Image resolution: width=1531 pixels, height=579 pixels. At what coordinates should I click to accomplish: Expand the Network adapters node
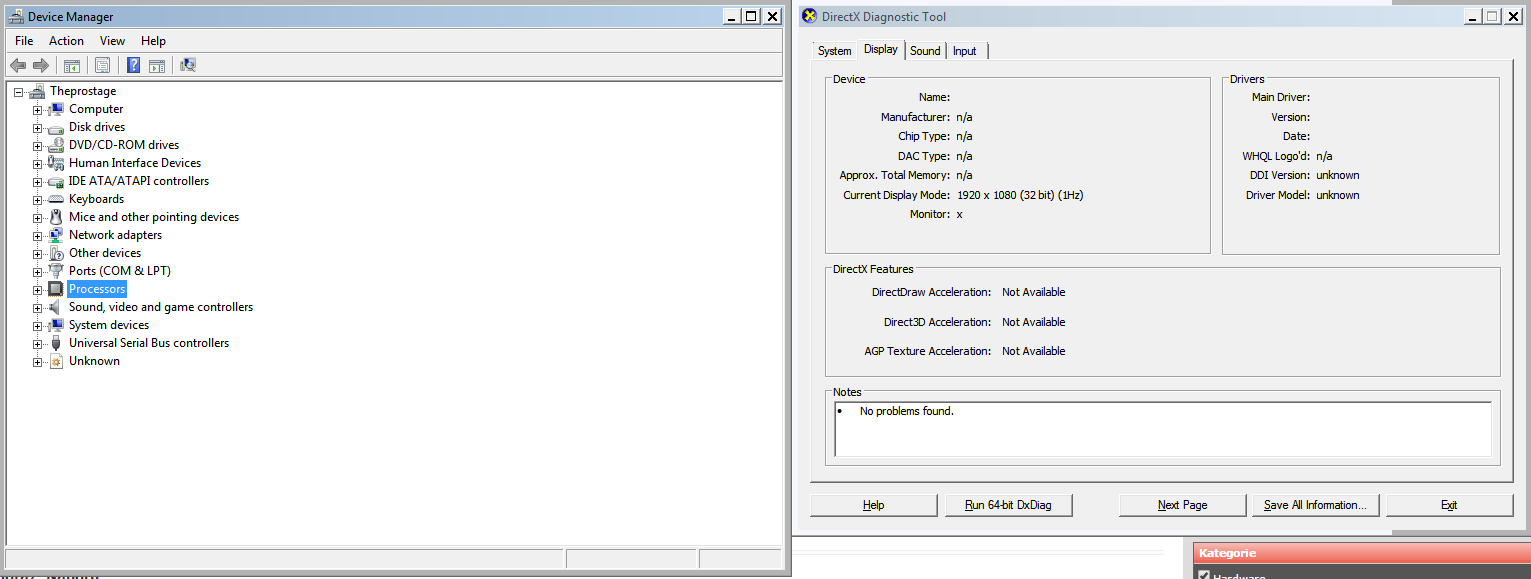pos(37,236)
